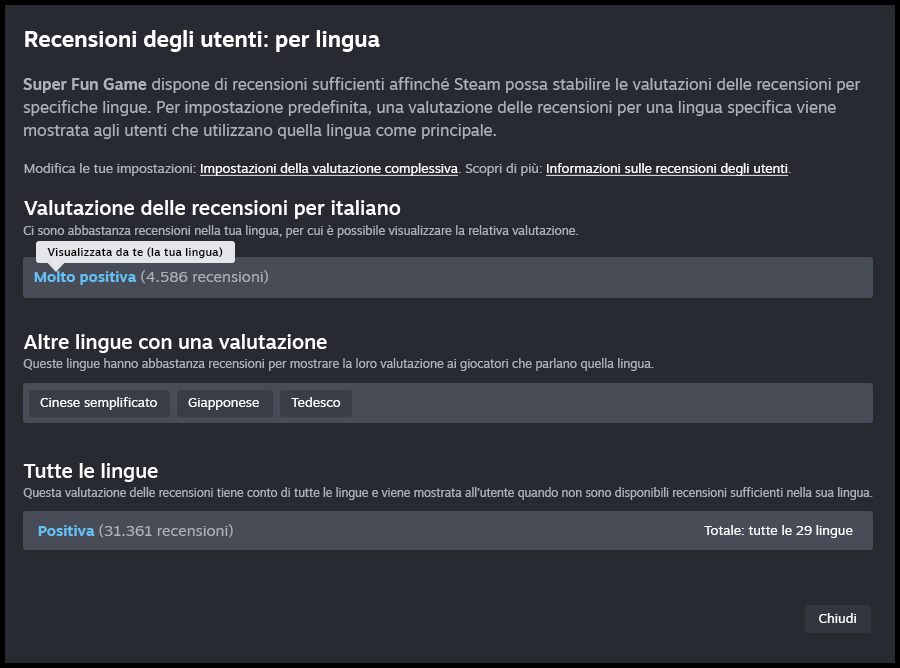Click 'Valutazione delle recensioni per italiano' heading
Image resolution: width=900 pixels, height=668 pixels.
[212, 208]
